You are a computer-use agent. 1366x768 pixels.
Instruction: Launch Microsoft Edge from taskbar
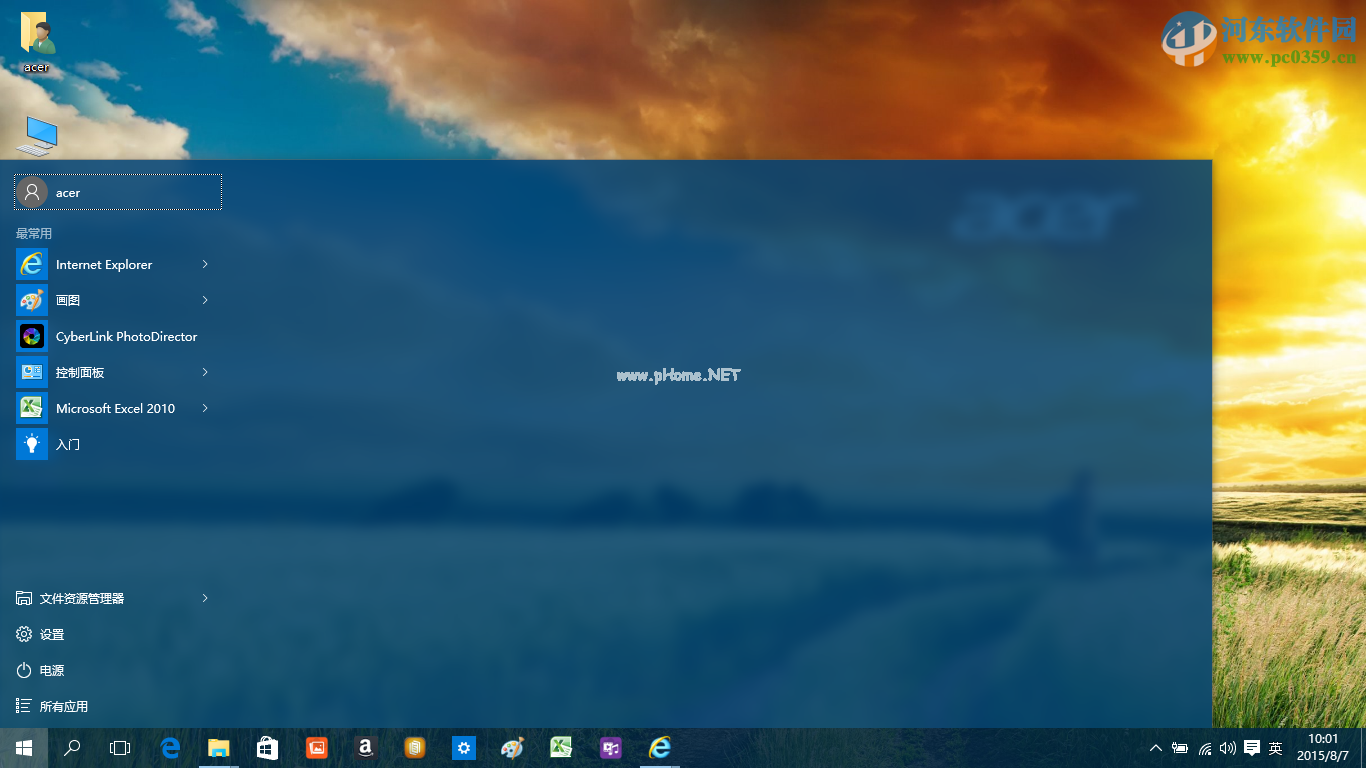[170, 748]
